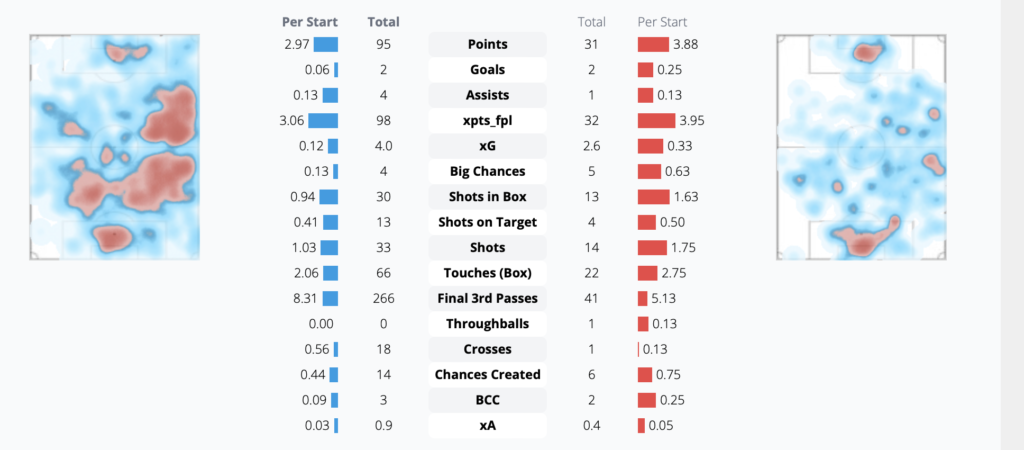Click the right red-side pitch heatmap
Viewport: 1024px width, 450px height.
[861, 147]
